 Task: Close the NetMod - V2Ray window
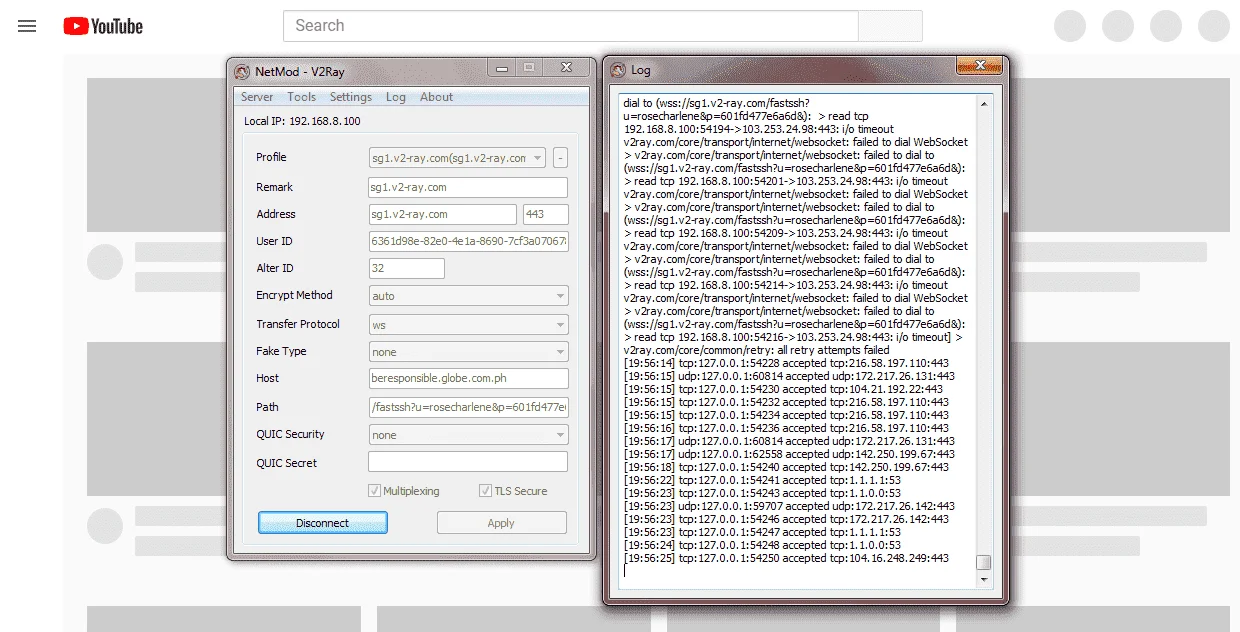coord(566,67)
